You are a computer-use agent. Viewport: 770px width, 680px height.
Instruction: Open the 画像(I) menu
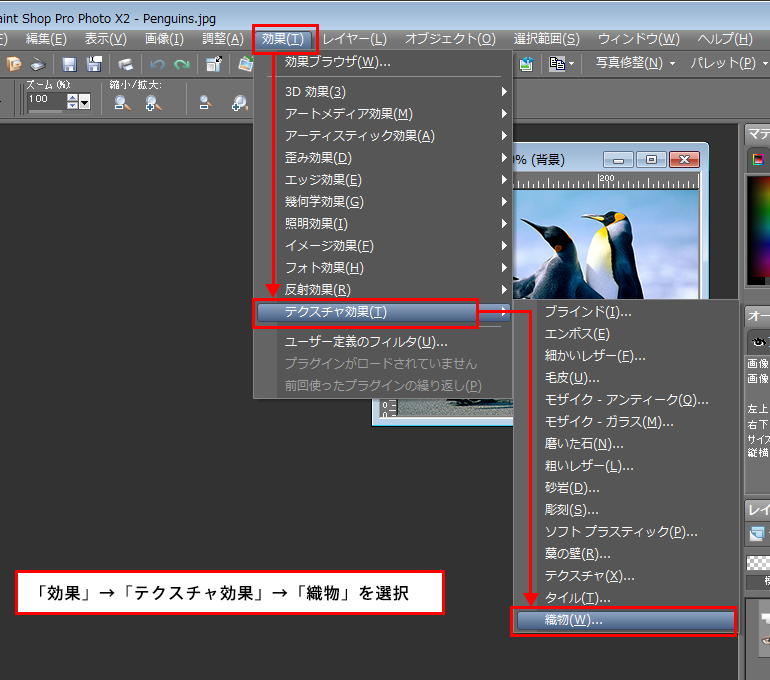(x=164, y=39)
